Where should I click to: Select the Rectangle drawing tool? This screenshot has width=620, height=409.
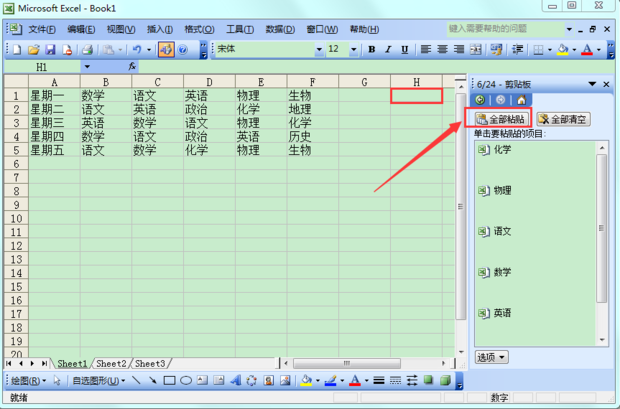(x=169, y=381)
